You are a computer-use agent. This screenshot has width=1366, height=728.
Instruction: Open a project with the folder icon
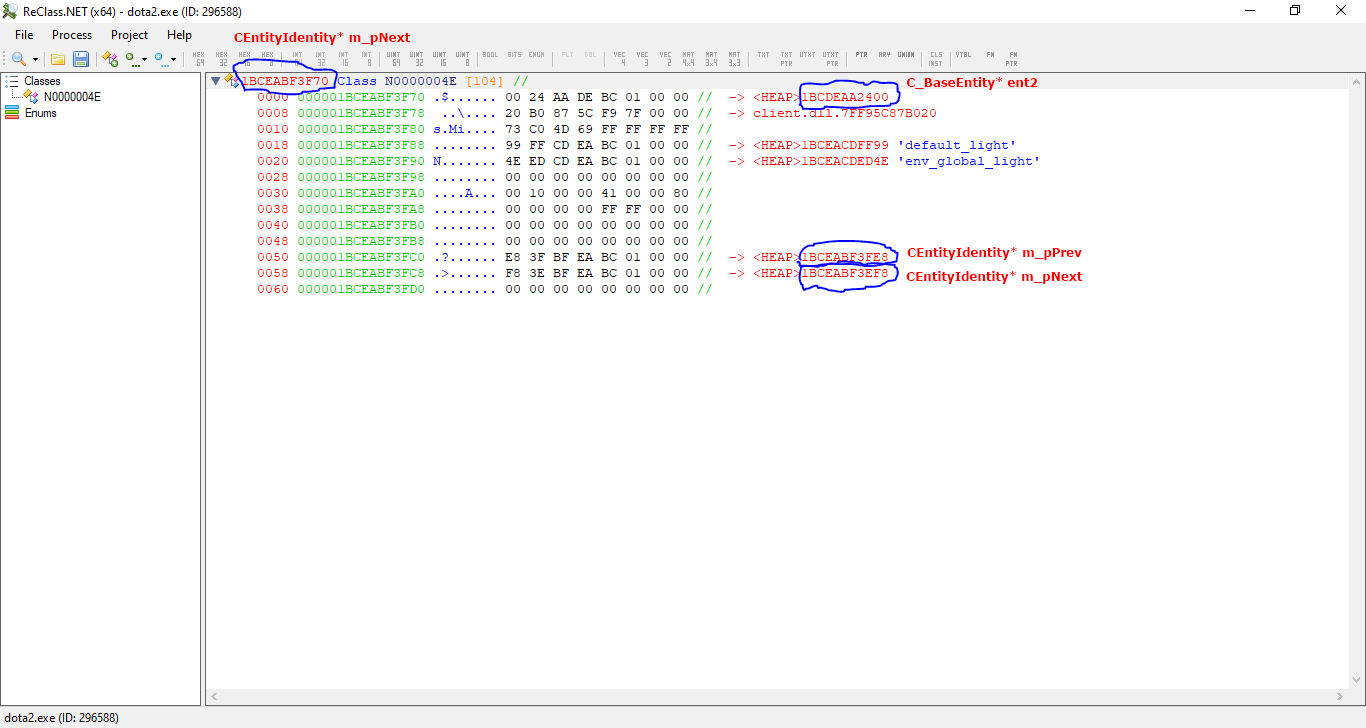[x=58, y=59]
